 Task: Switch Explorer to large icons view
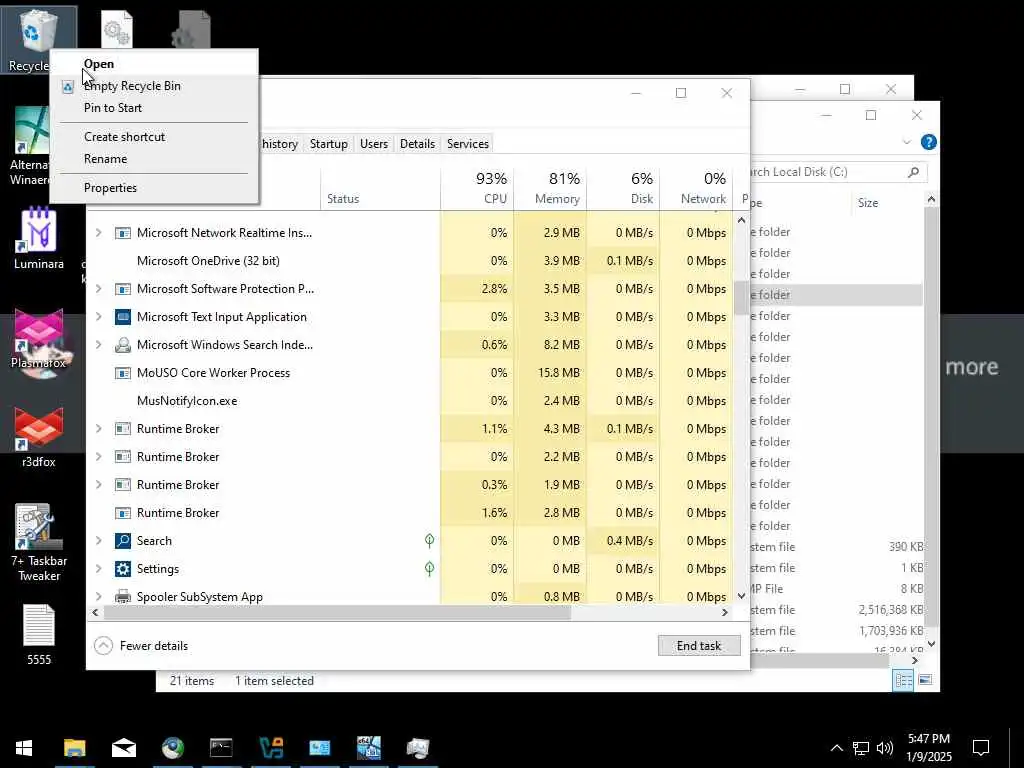click(x=925, y=680)
